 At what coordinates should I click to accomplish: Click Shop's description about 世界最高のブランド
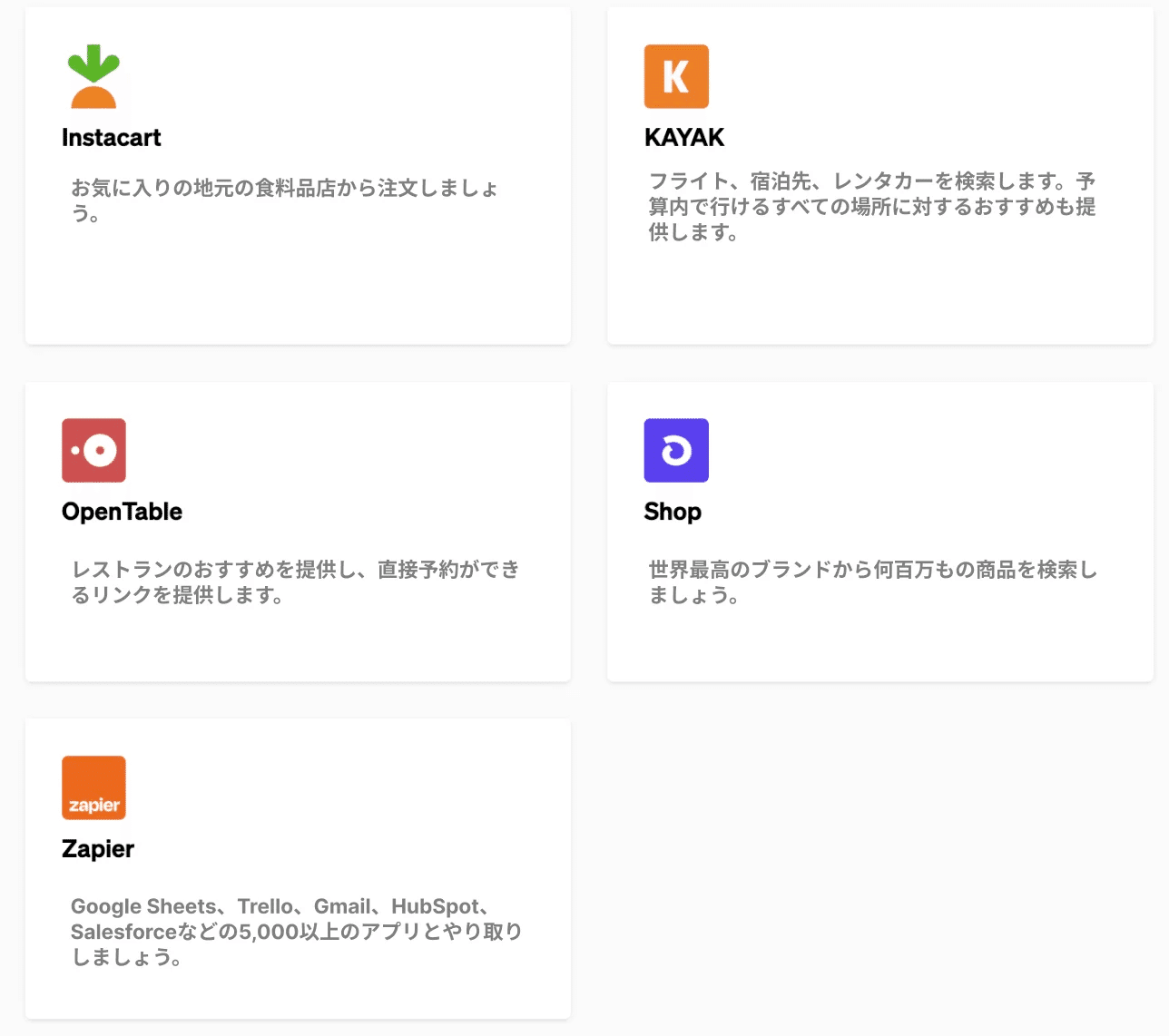(873, 582)
